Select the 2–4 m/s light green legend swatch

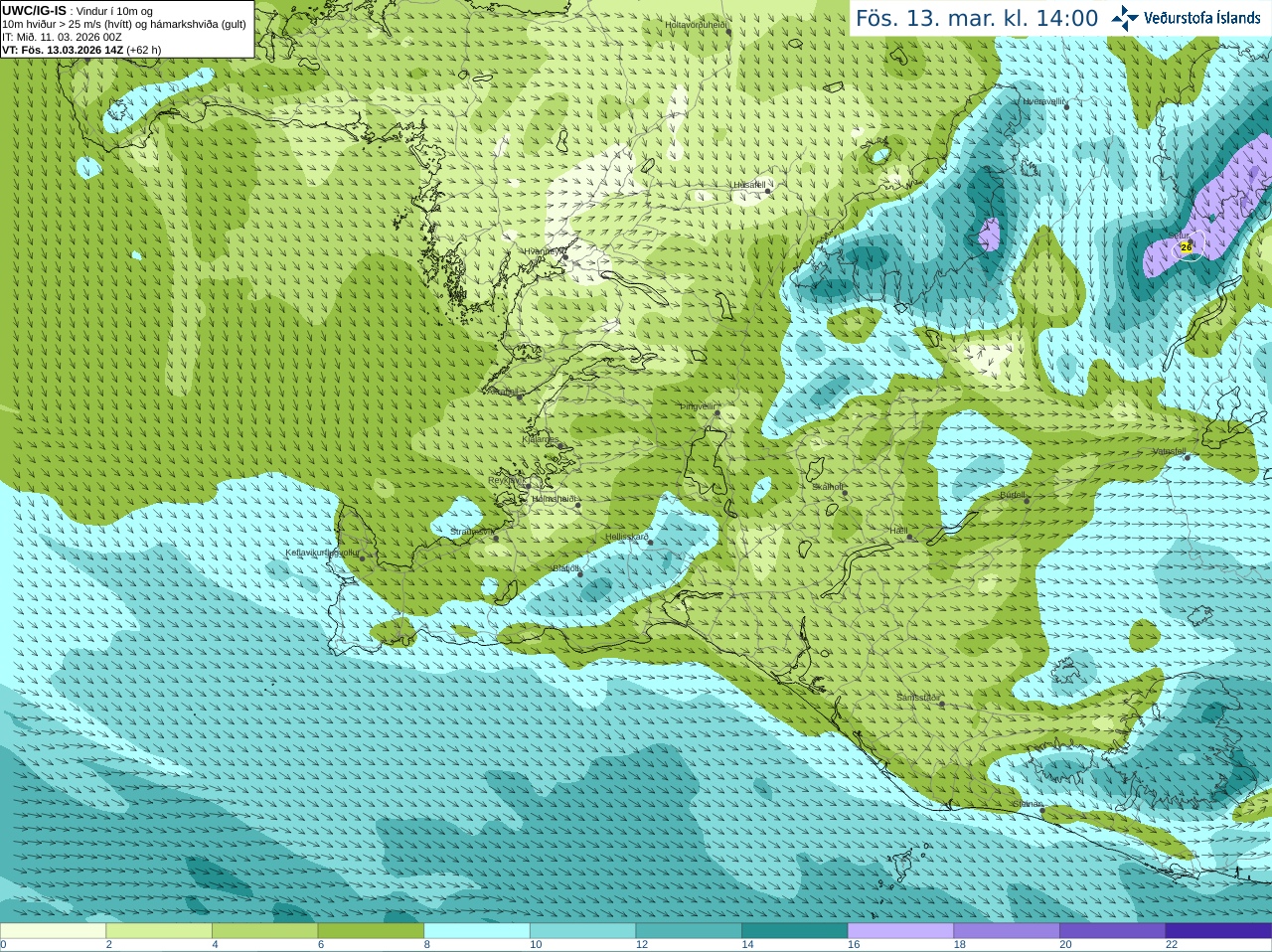click(x=159, y=931)
